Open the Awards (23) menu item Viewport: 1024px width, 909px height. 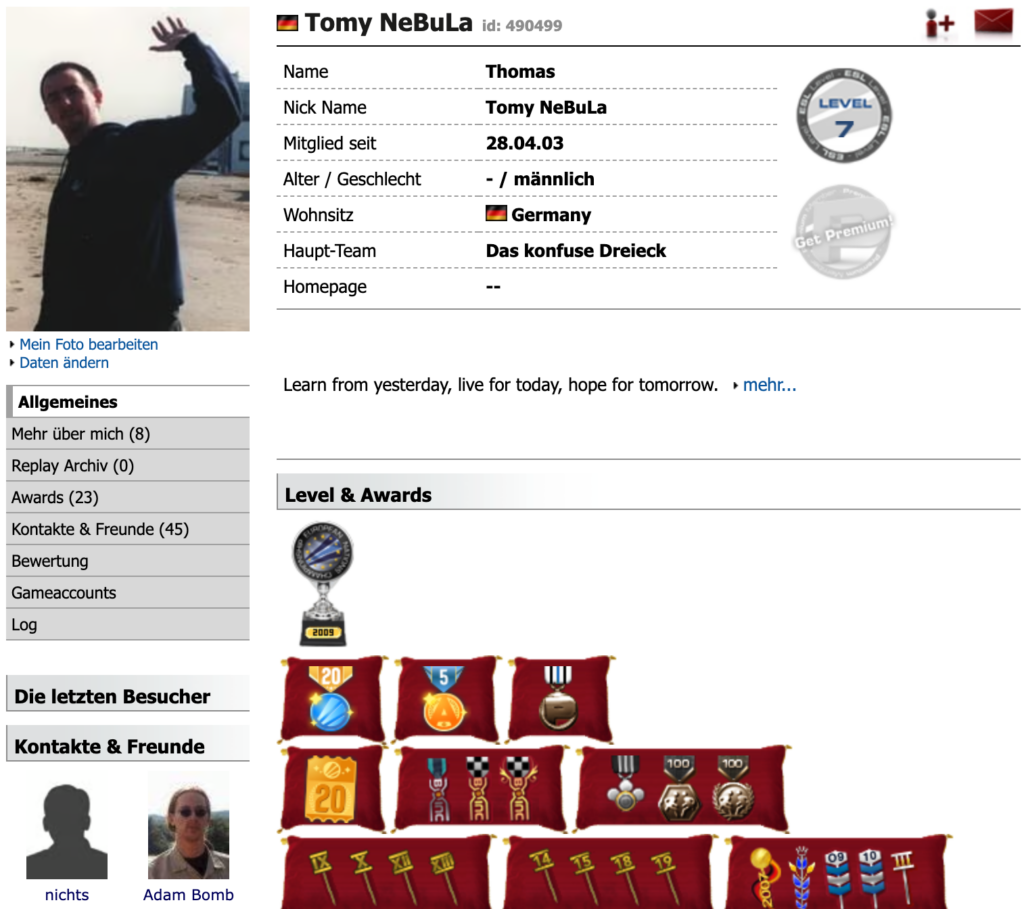point(128,498)
